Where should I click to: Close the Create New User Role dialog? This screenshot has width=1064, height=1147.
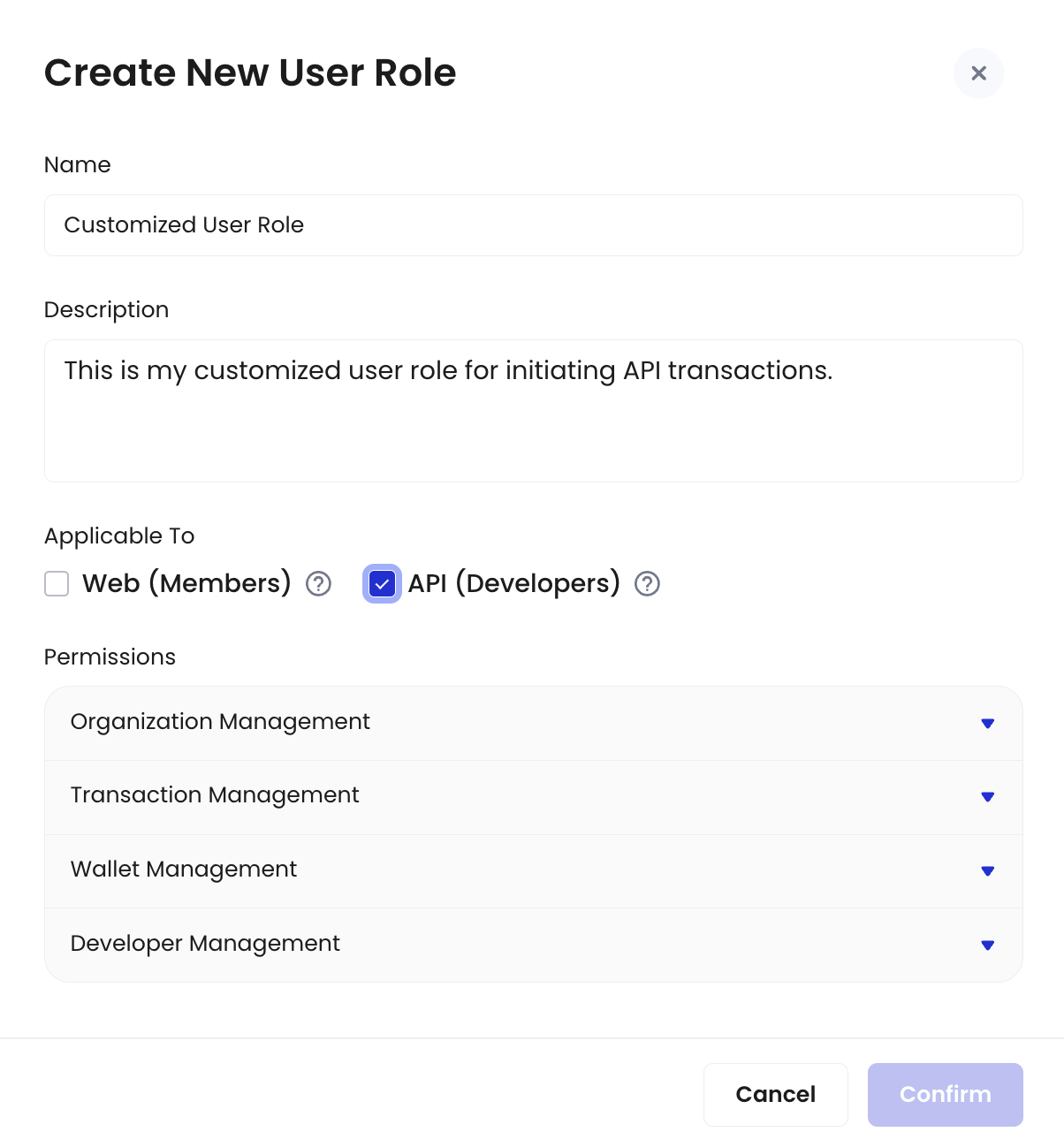click(978, 73)
